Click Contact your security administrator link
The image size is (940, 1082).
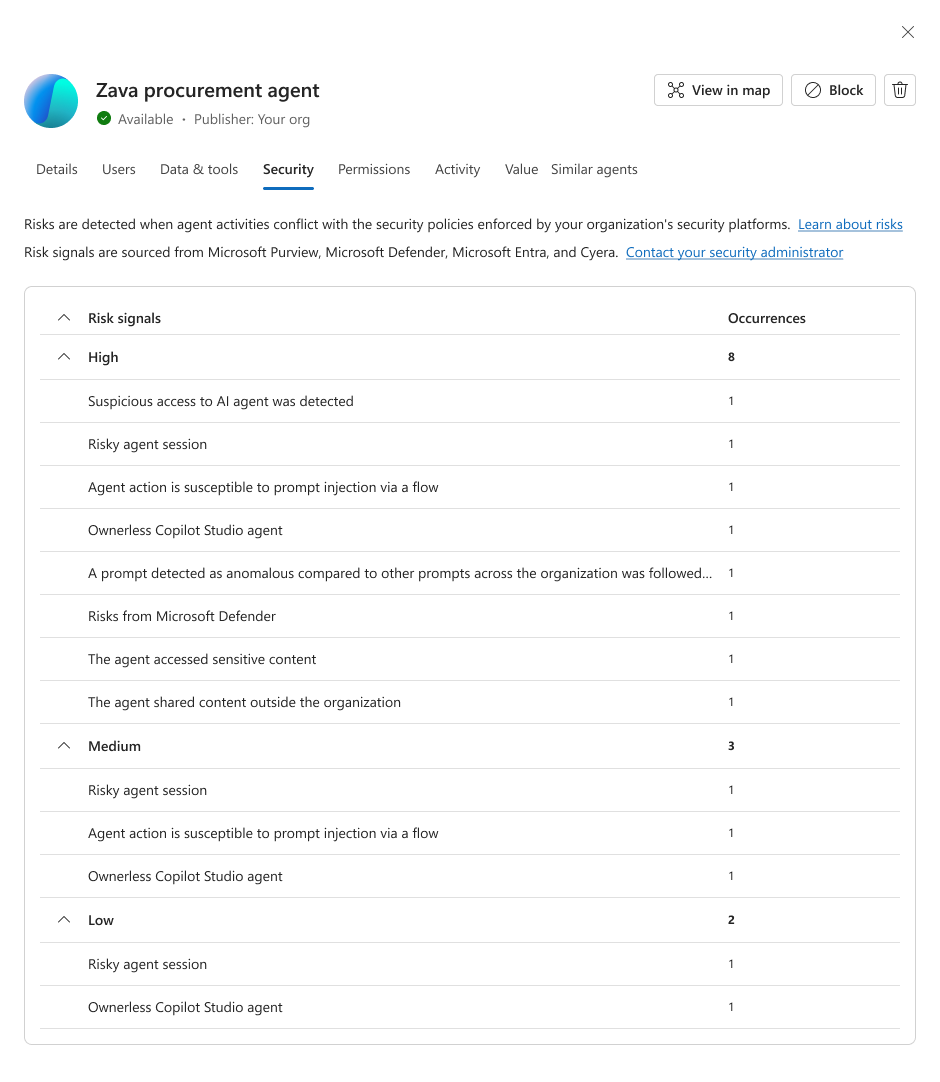point(734,253)
